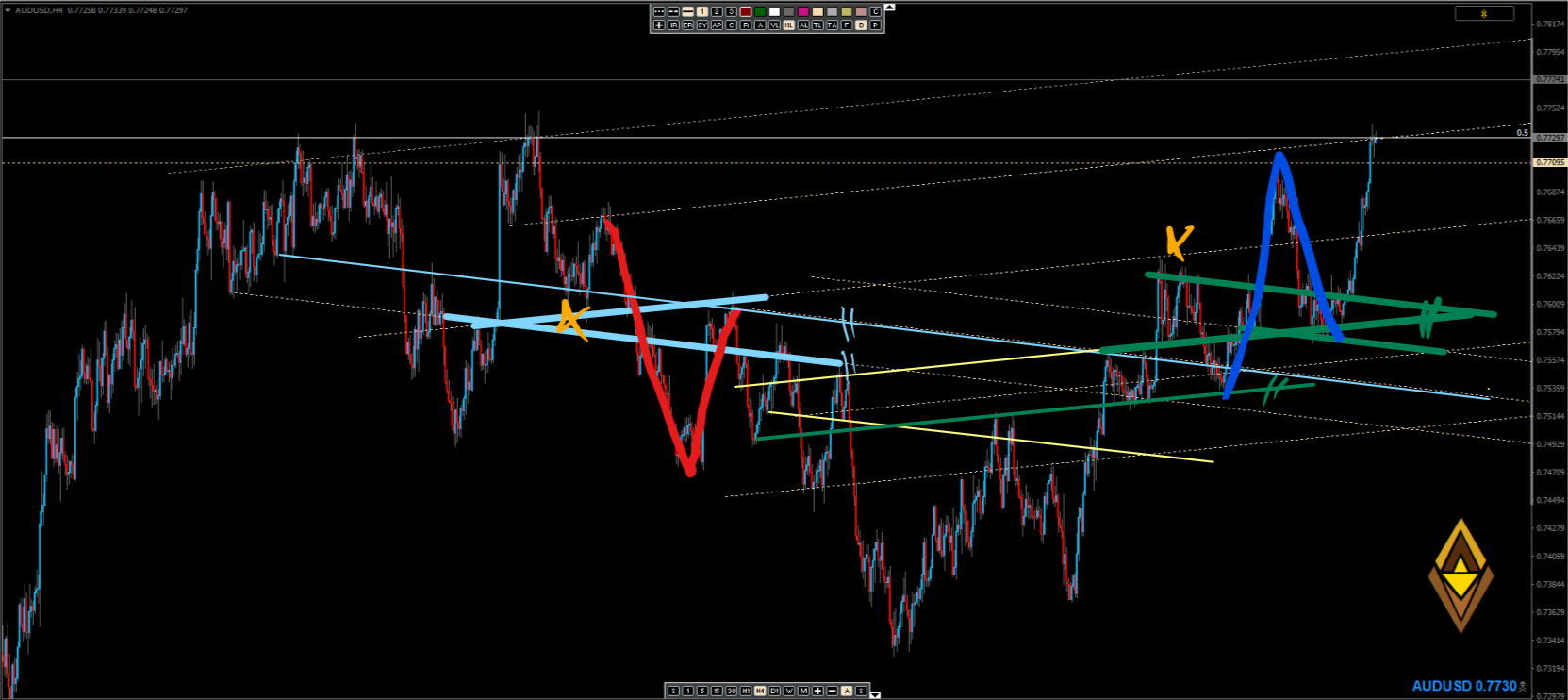Select the solid line style button
This screenshot has width=1568, height=700.
click(687, 11)
